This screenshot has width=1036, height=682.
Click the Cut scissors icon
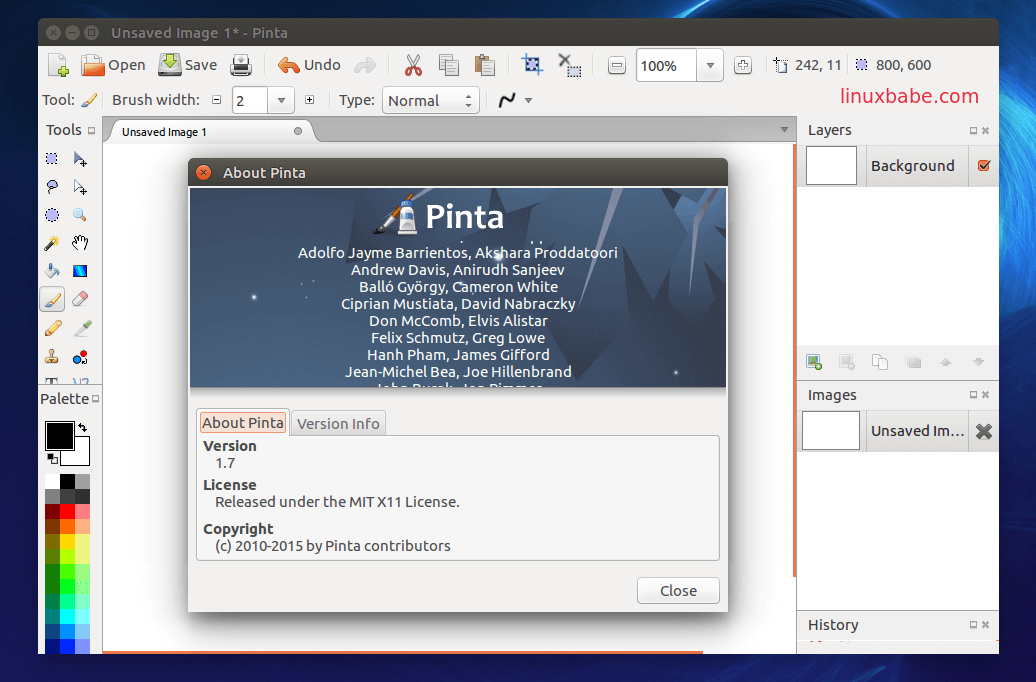click(413, 66)
